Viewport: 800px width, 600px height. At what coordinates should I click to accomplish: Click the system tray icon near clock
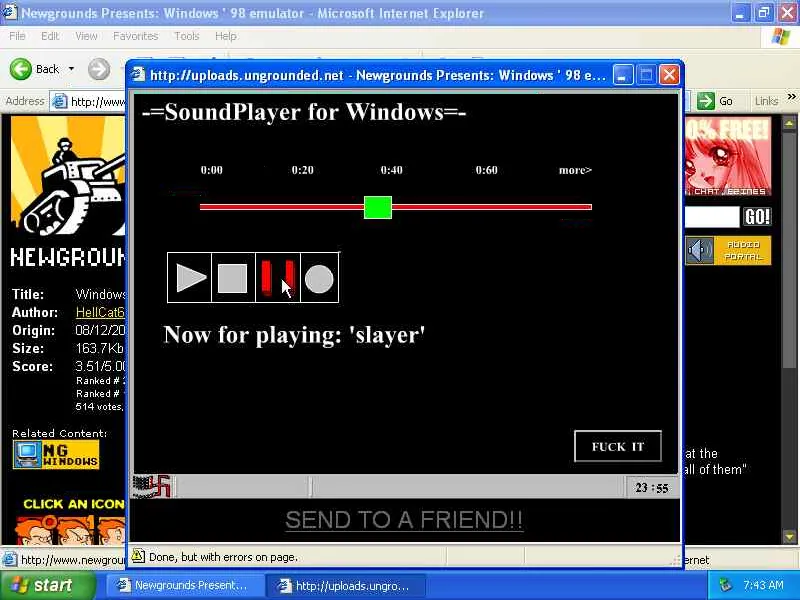tap(725, 585)
